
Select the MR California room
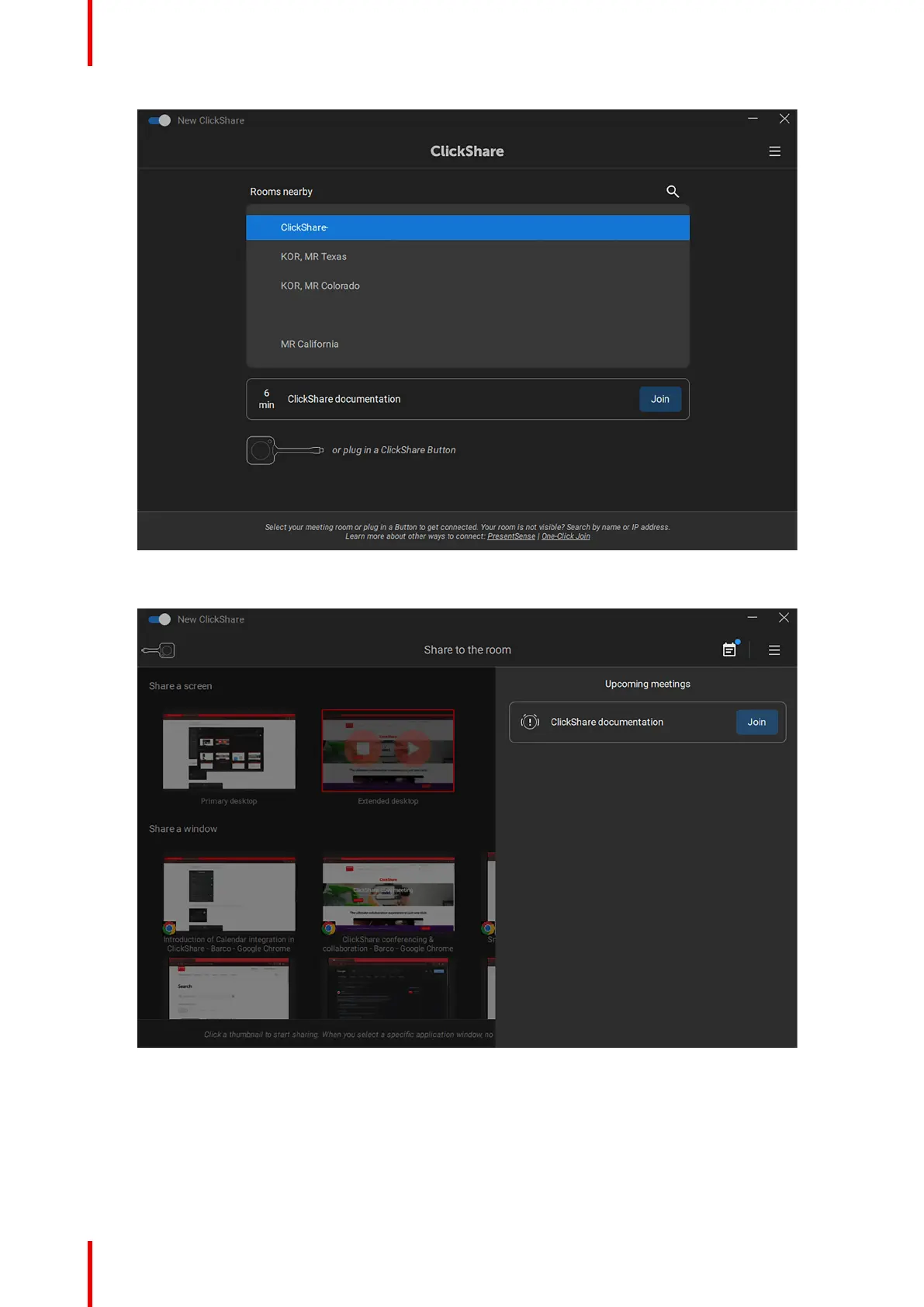pos(468,344)
